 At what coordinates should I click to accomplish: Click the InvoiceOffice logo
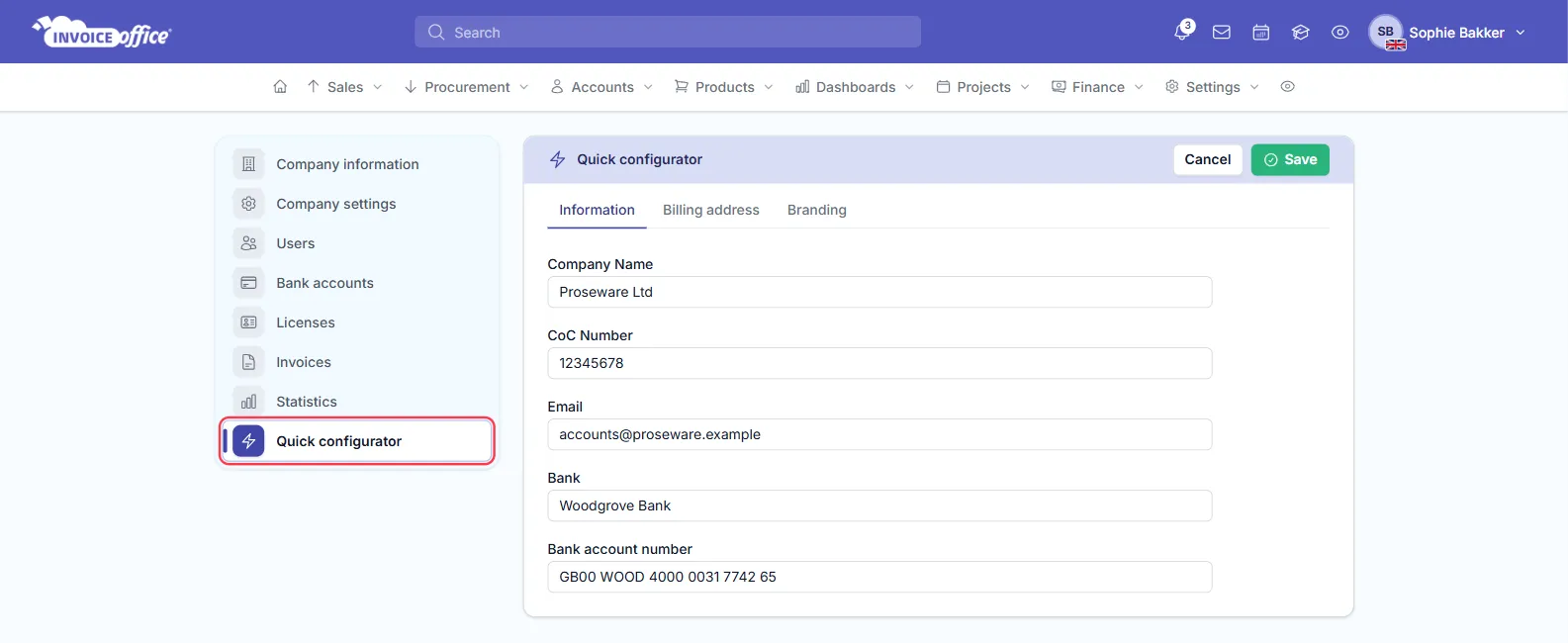click(102, 33)
